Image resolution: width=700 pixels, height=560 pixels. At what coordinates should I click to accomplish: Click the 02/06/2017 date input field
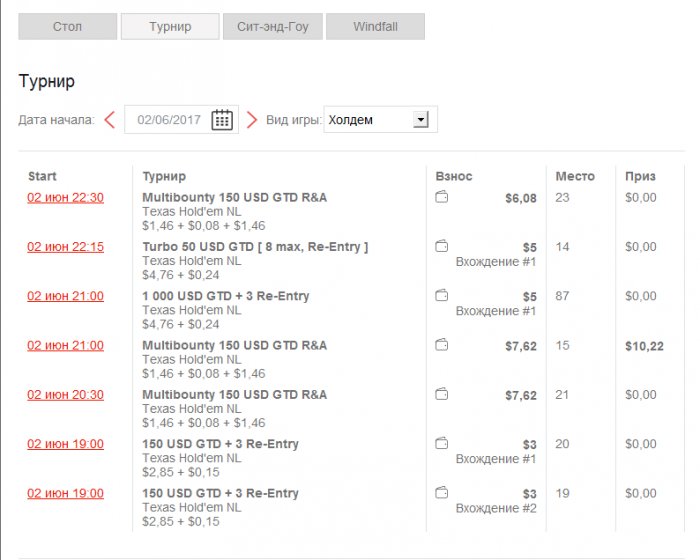click(x=169, y=120)
